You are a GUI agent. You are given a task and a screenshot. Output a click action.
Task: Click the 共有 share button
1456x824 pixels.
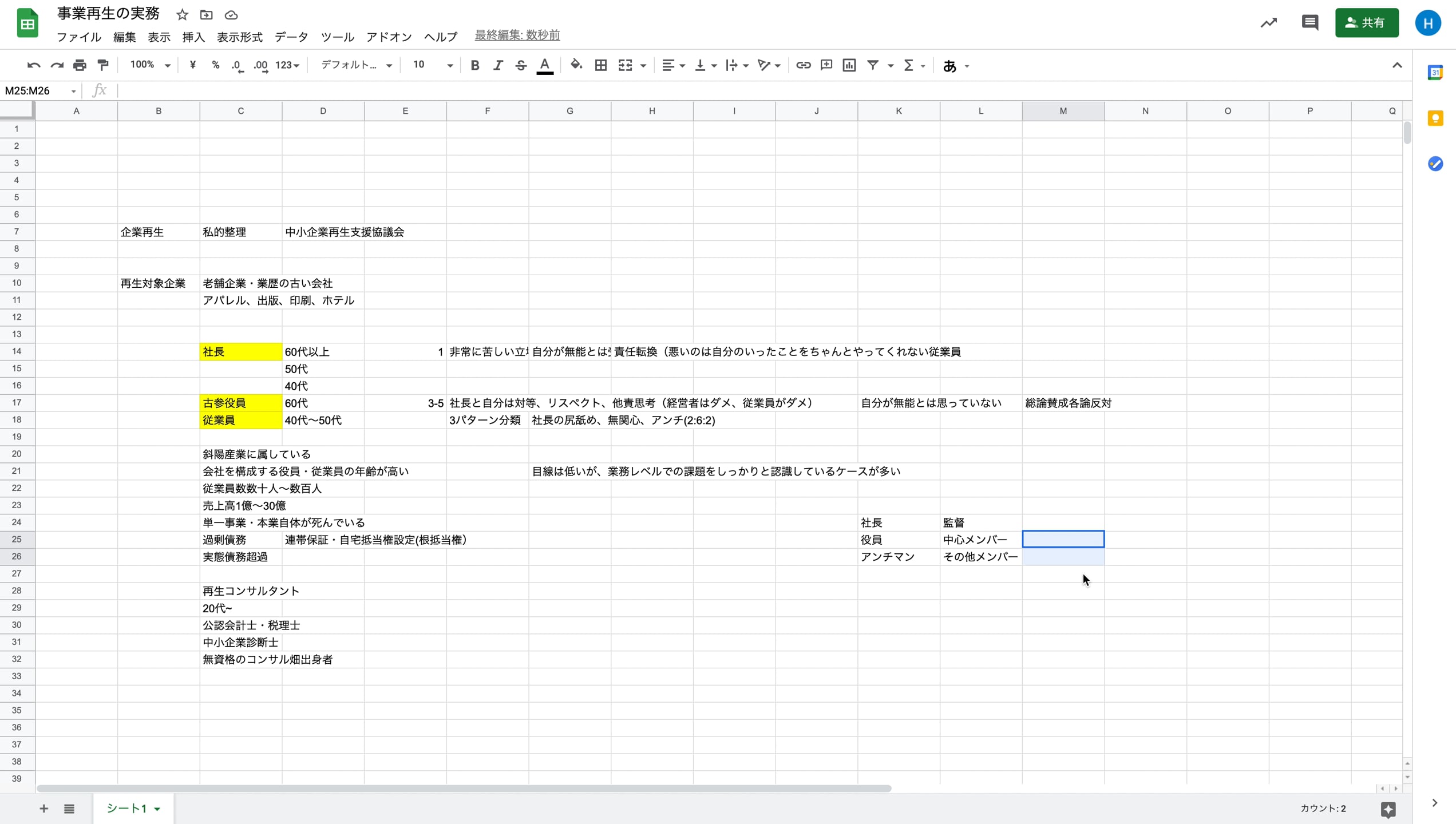(x=1367, y=23)
